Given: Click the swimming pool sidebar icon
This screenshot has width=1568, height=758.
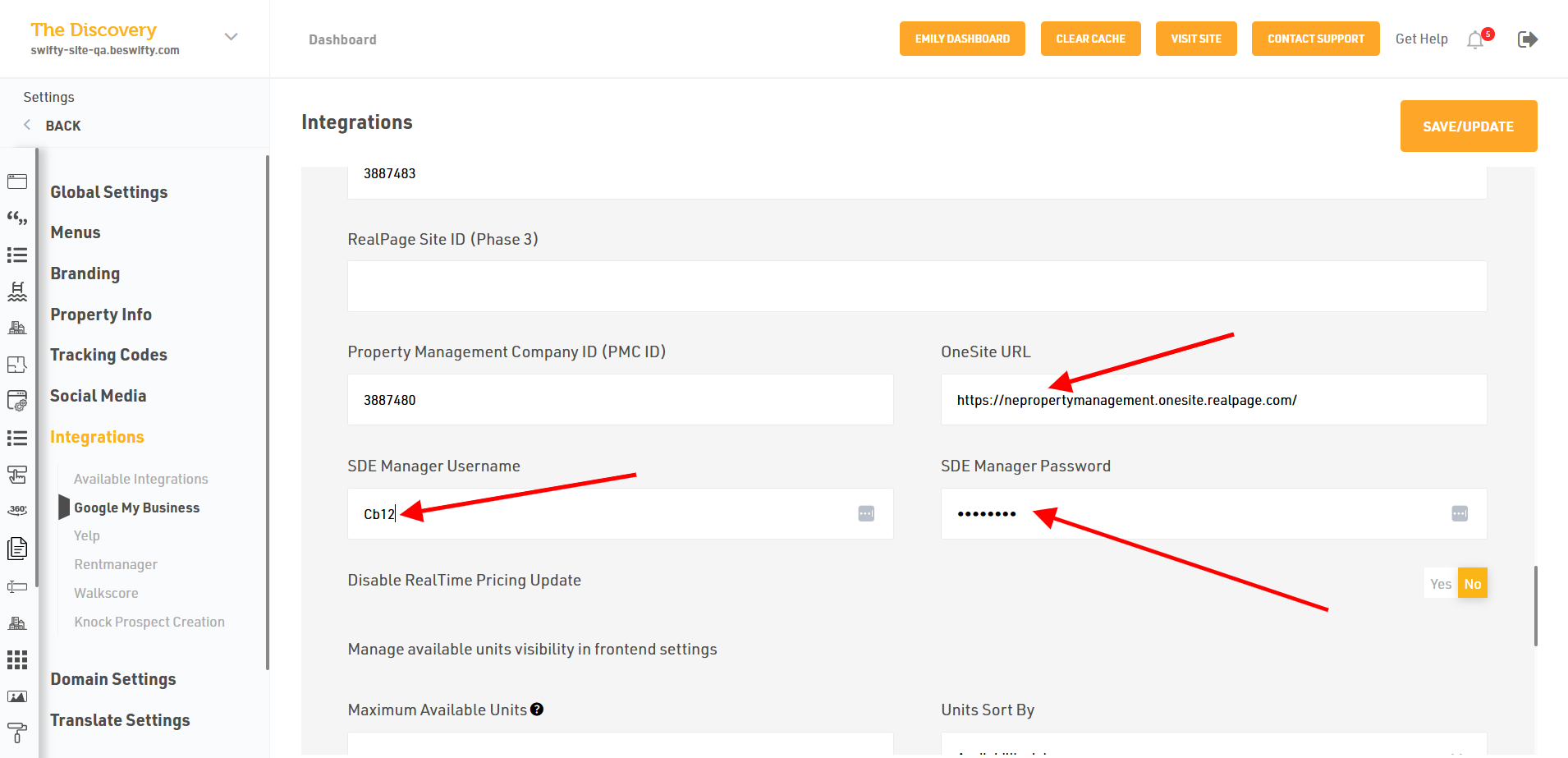Looking at the screenshot, I should pyautogui.click(x=17, y=292).
